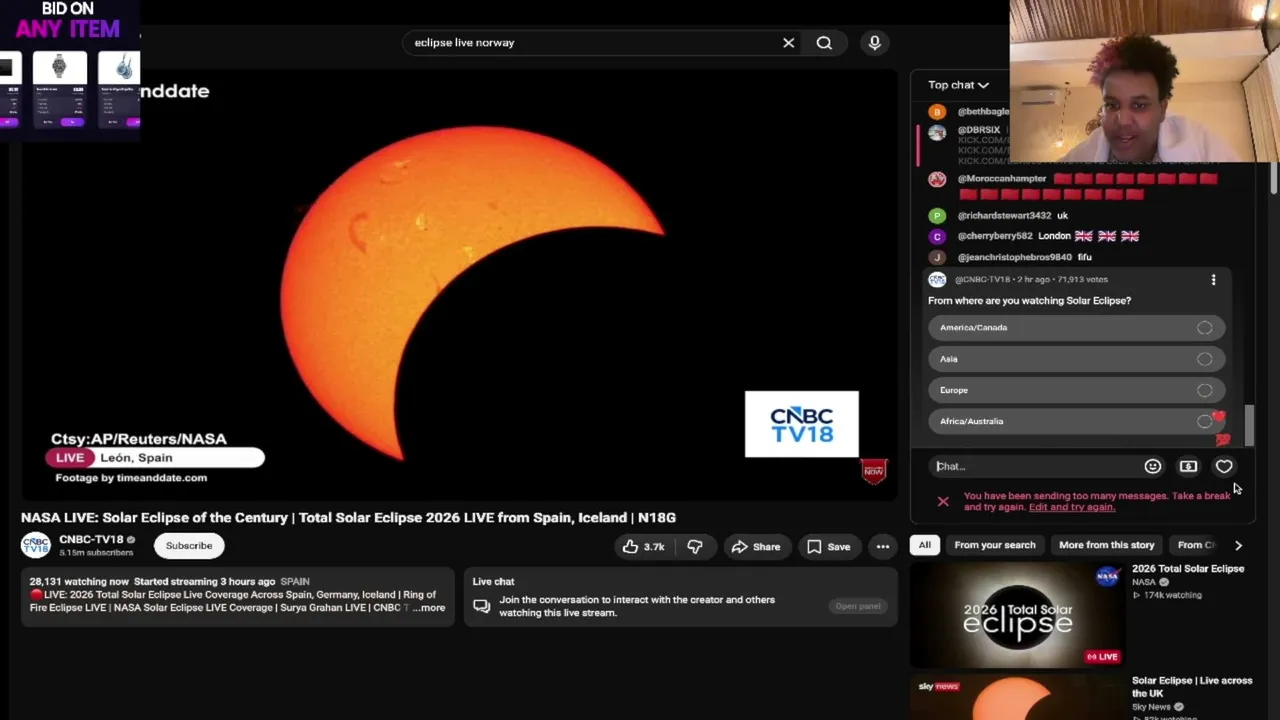Select From your search chip
The height and width of the screenshot is (720, 1280).
pos(995,545)
